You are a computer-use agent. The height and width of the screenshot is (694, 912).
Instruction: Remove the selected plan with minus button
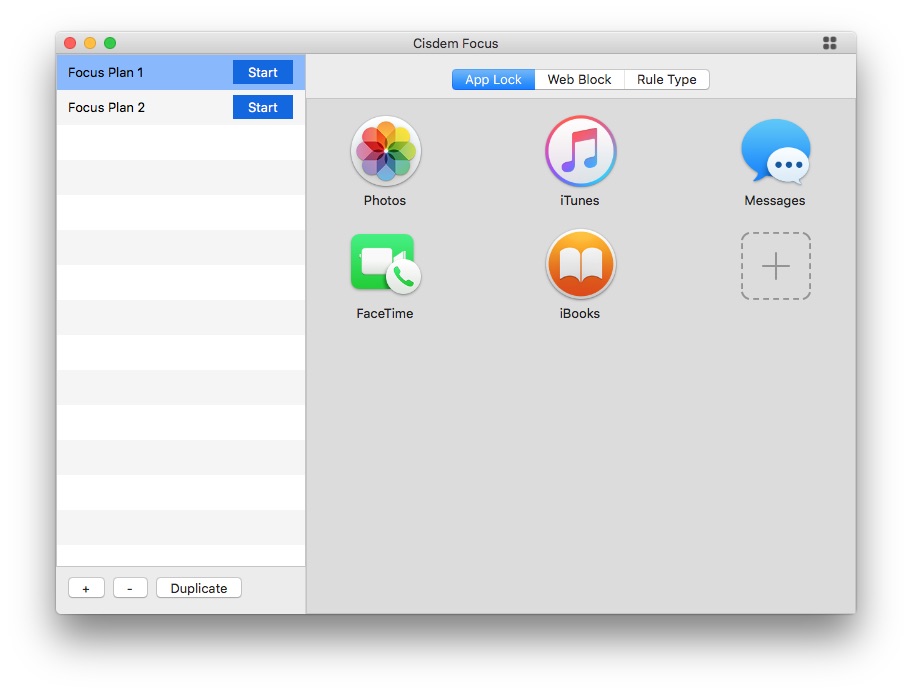click(x=130, y=588)
